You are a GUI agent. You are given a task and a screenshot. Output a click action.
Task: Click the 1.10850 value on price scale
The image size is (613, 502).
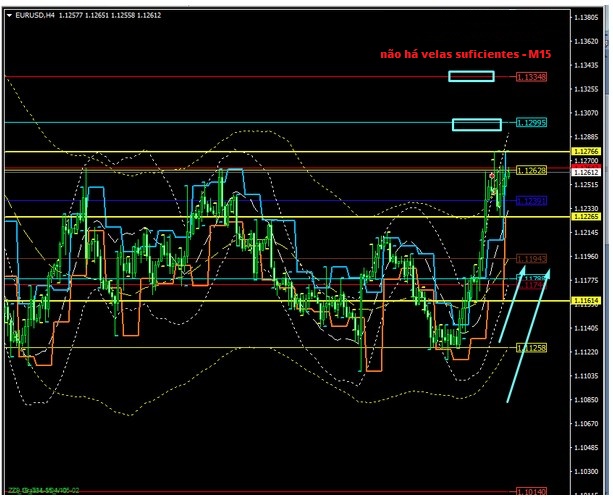(x=585, y=400)
